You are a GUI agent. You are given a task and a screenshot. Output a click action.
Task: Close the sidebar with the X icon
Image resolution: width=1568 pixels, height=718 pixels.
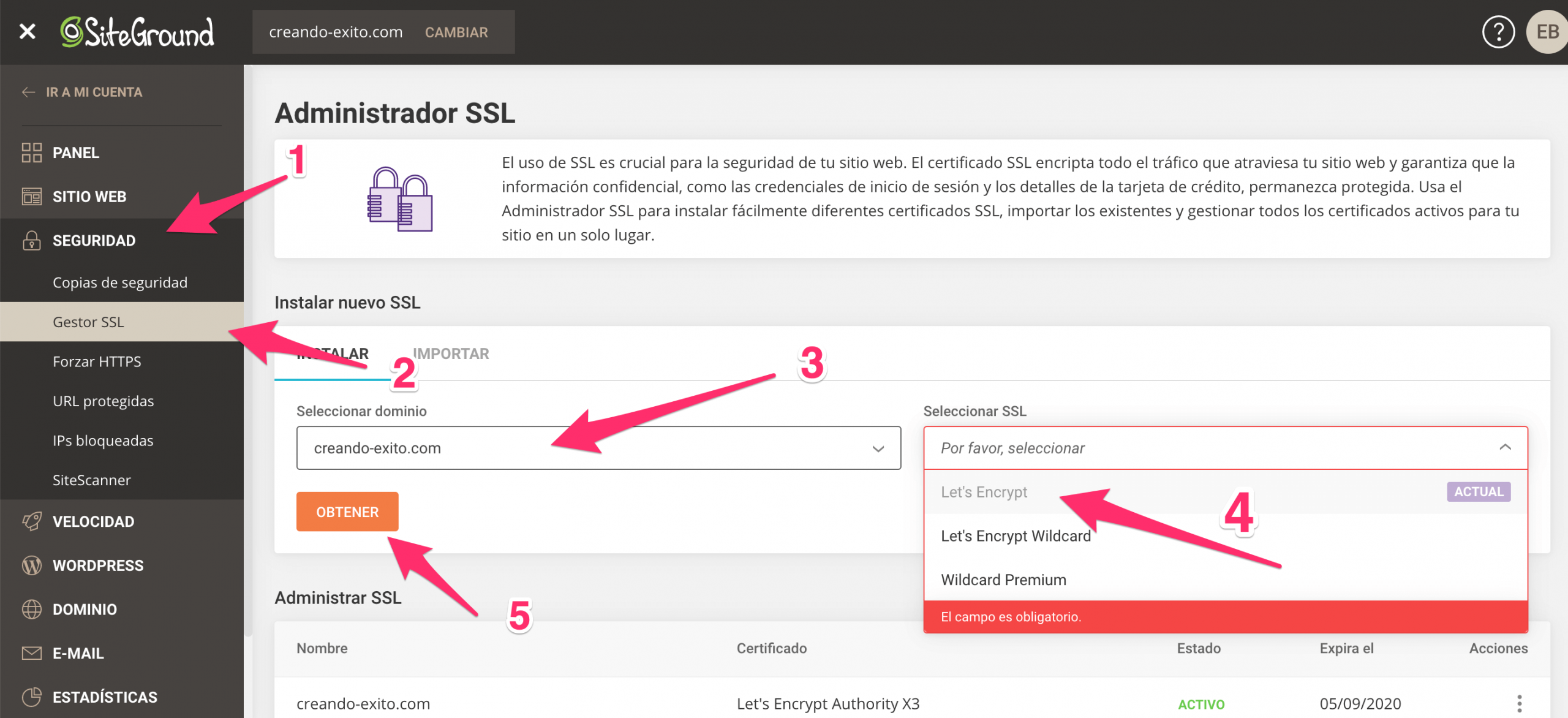pyautogui.click(x=28, y=31)
